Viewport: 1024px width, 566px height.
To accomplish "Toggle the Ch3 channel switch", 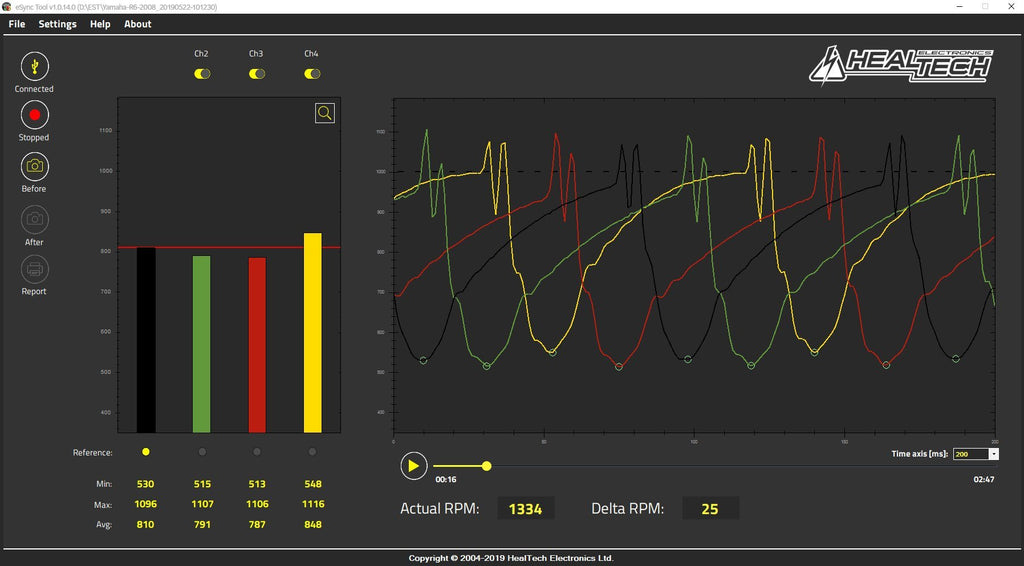I will pyautogui.click(x=257, y=74).
